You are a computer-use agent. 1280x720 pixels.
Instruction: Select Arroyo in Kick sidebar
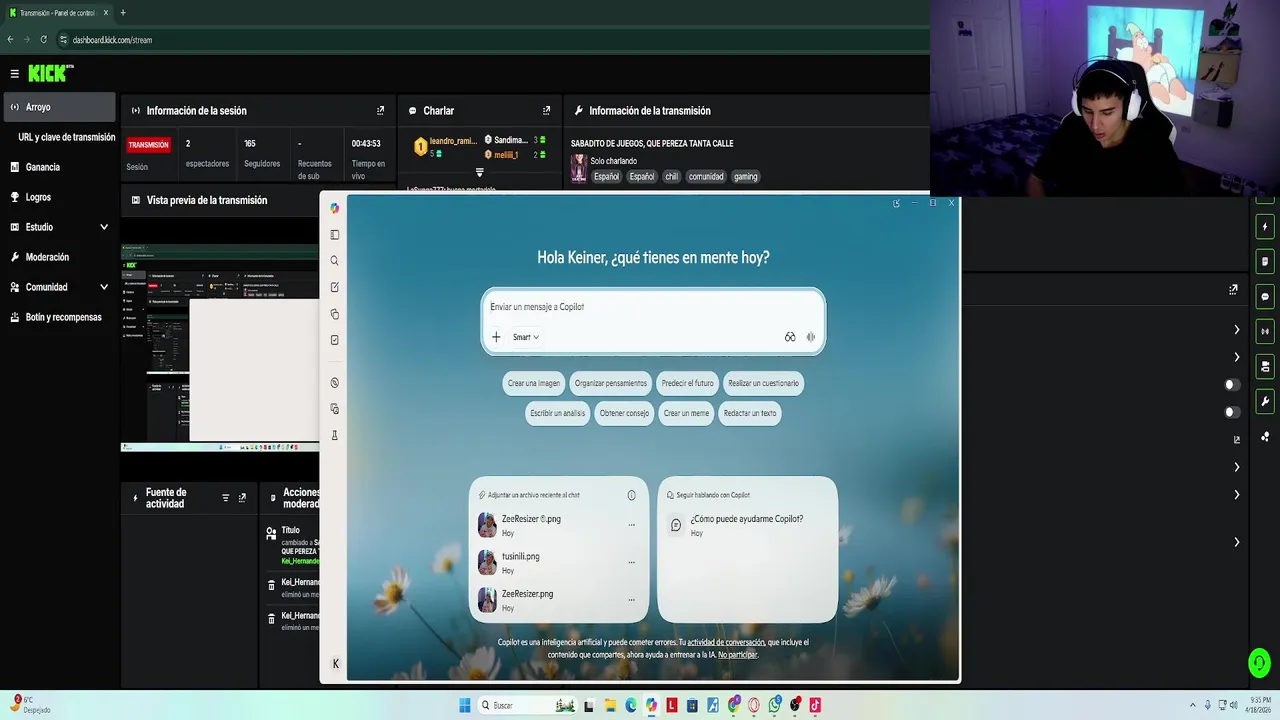tap(60, 107)
